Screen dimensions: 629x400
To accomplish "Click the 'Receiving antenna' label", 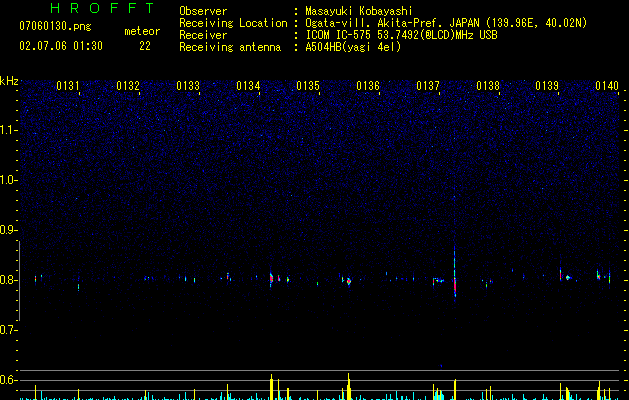I will click(x=230, y=47).
